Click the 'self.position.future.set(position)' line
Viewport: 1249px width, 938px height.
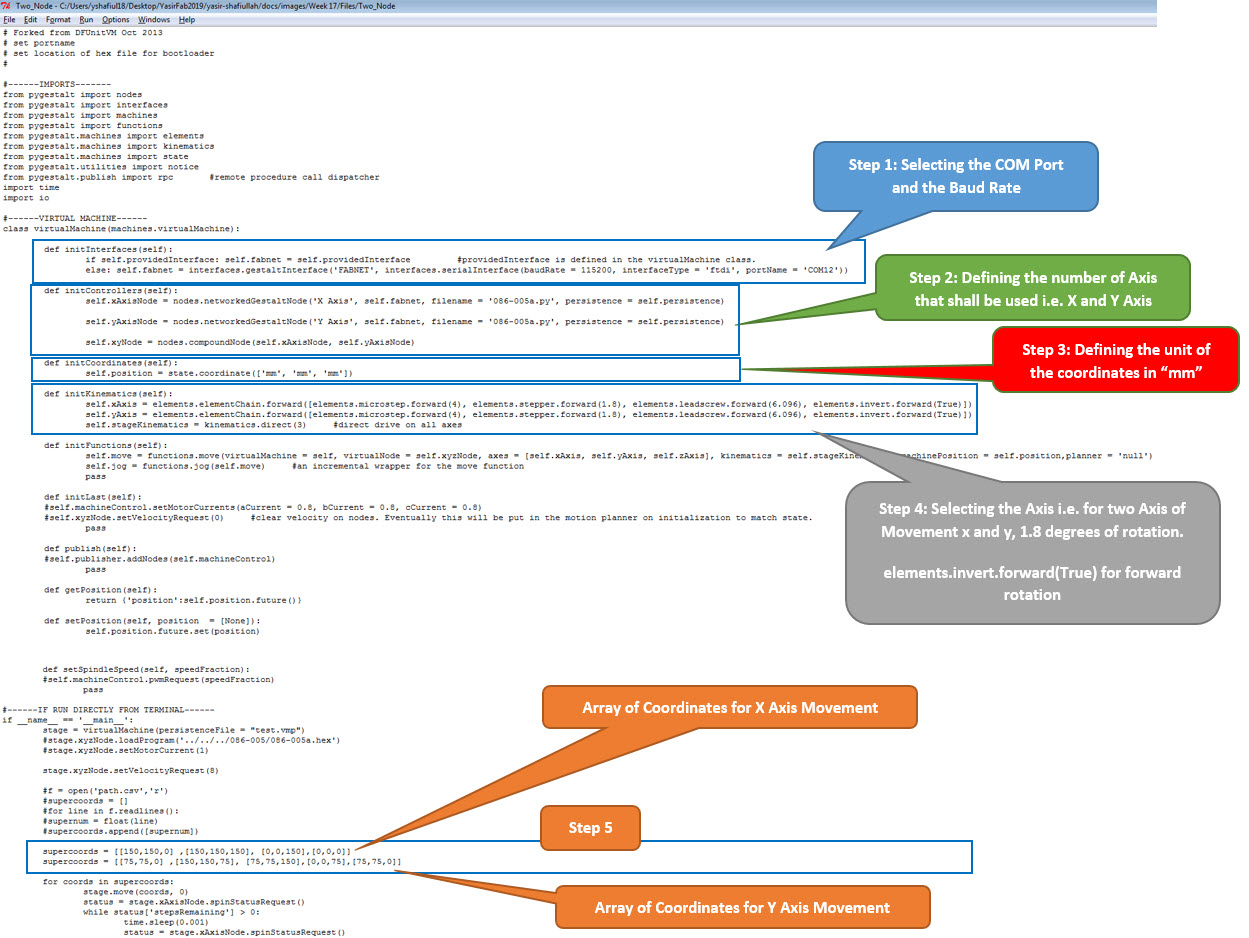pos(172,631)
